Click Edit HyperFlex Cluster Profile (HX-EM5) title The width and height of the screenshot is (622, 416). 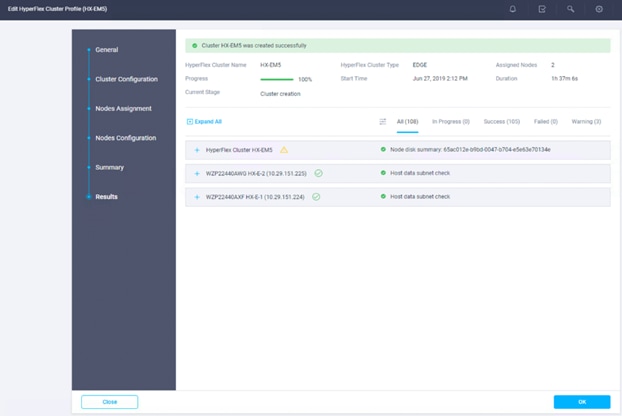click(58, 9)
